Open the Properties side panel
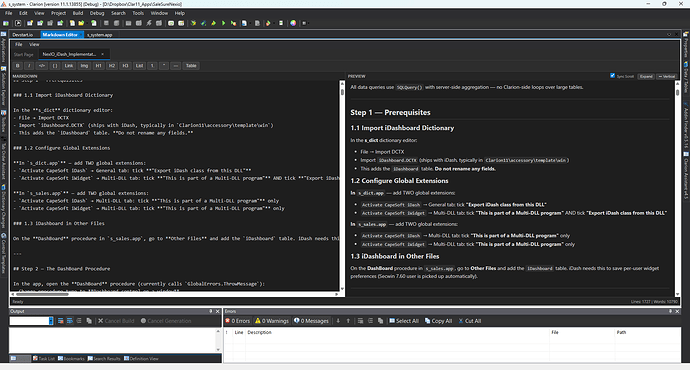The height and width of the screenshot is (370, 690). 686,45
